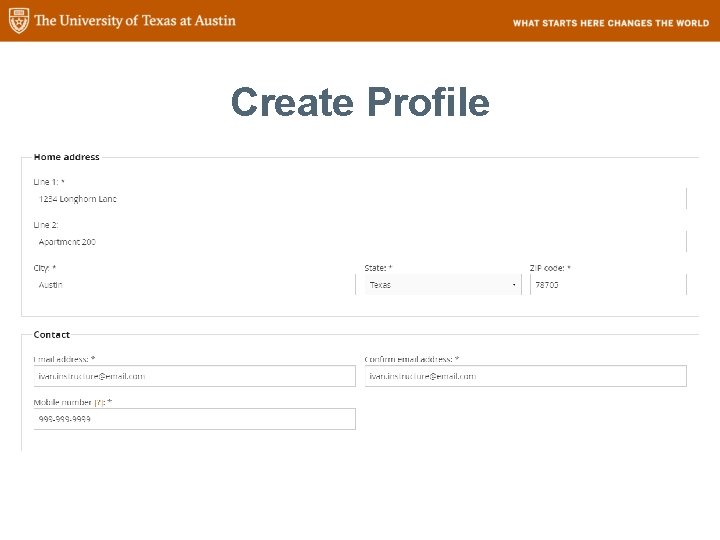Click the Mobile number help [?] link
Screen dimensions: 720x540
click(100, 402)
